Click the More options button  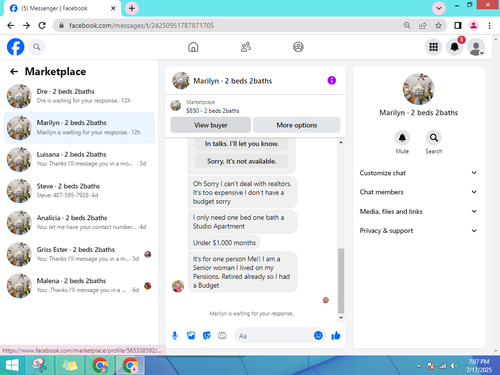click(x=297, y=125)
